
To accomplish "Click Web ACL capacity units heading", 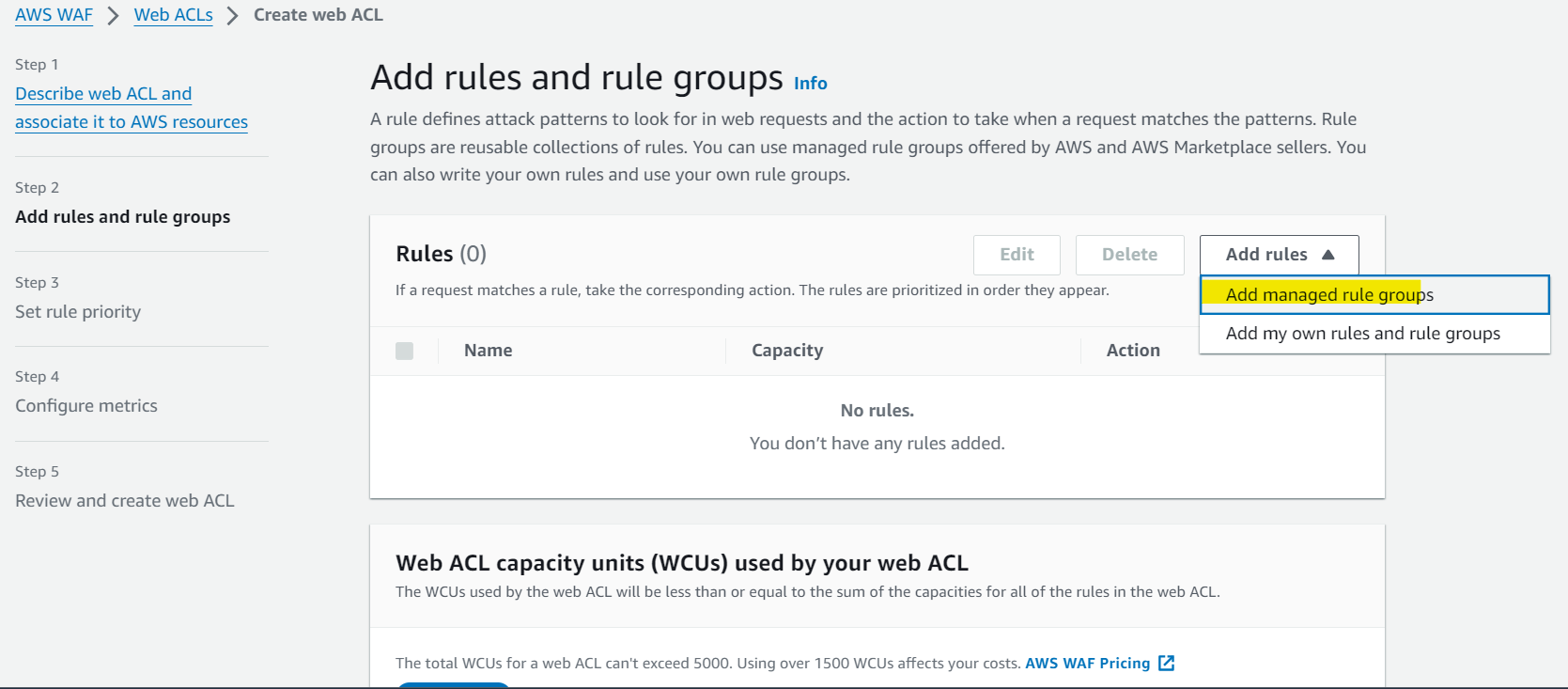I will (682, 563).
